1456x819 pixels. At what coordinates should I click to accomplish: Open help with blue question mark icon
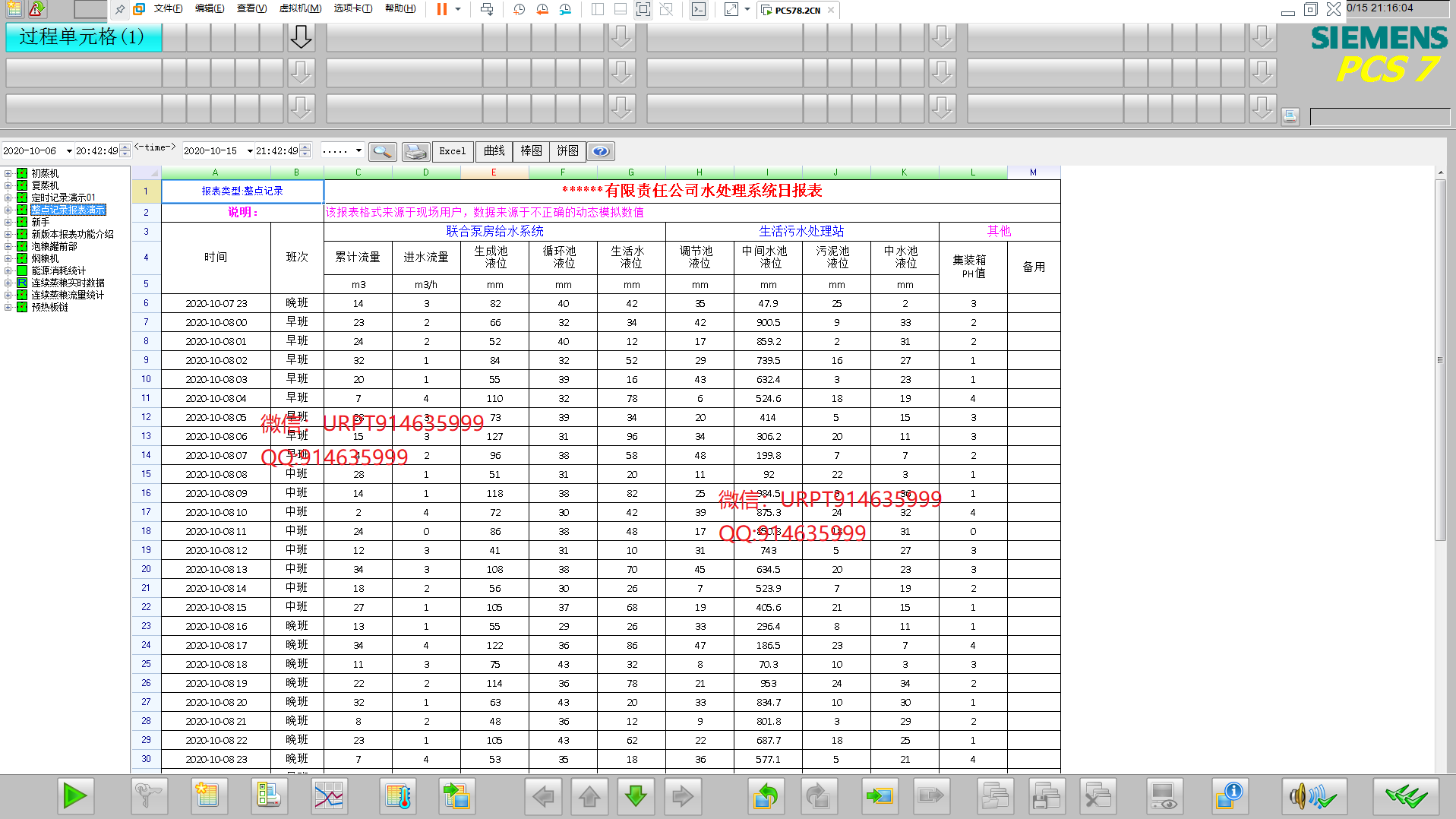pos(600,151)
